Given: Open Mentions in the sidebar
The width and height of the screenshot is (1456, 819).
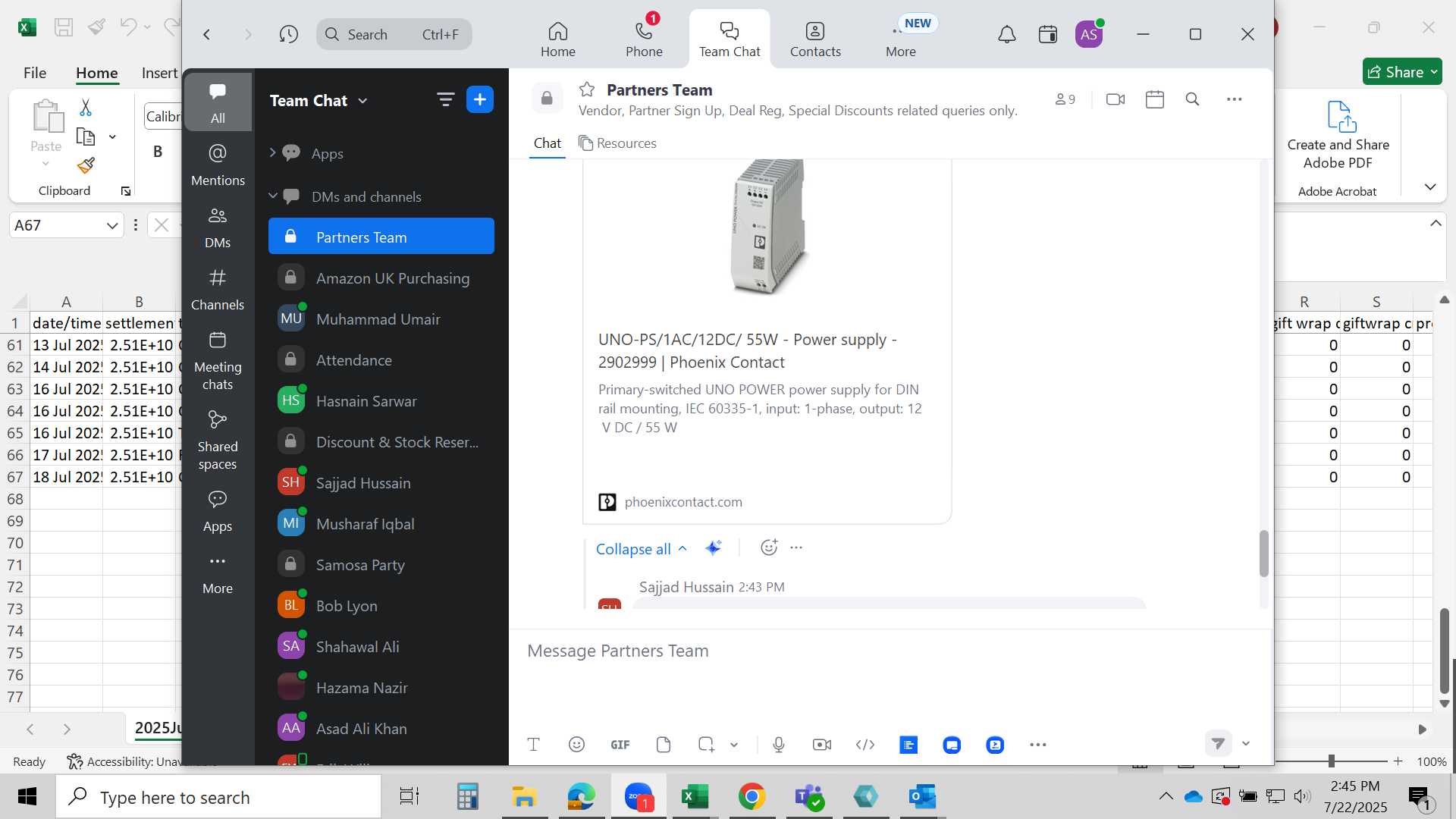Looking at the screenshot, I should click(x=218, y=165).
